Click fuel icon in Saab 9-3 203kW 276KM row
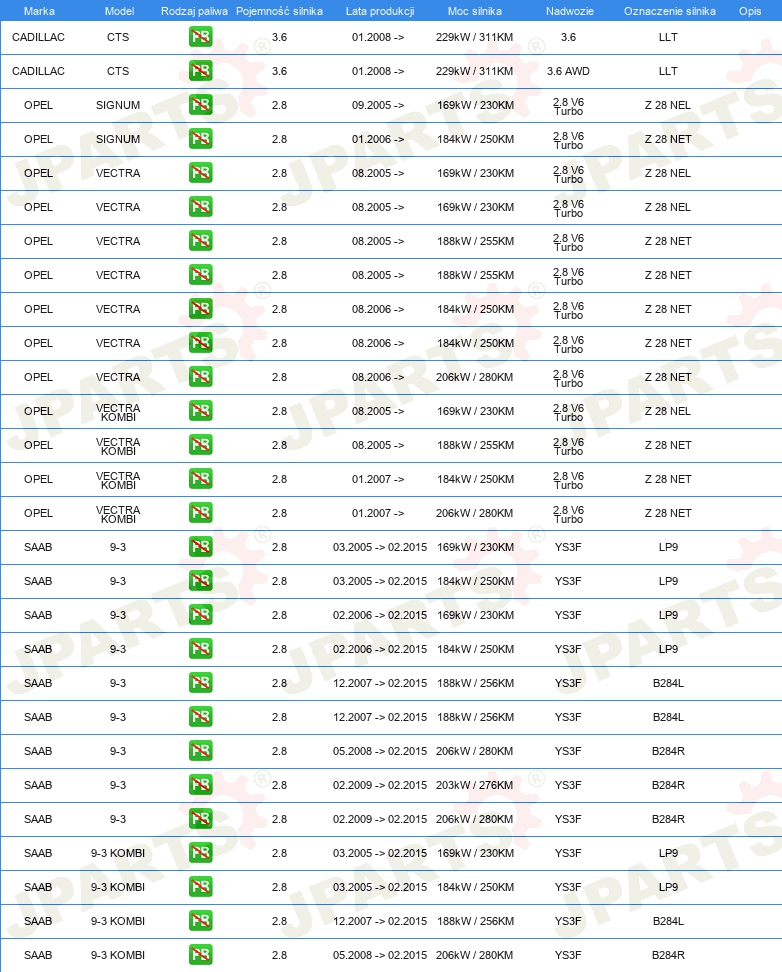The width and height of the screenshot is (782, 972). coord(200,785)
